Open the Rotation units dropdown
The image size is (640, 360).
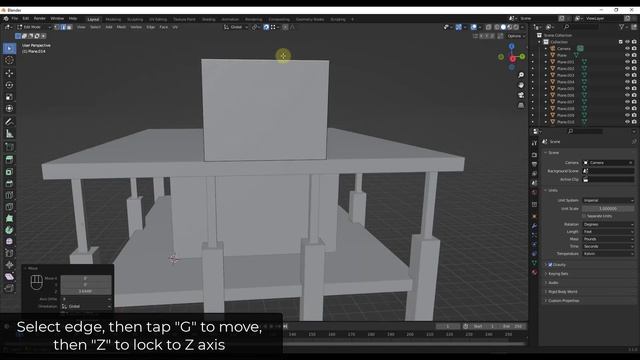608,224
